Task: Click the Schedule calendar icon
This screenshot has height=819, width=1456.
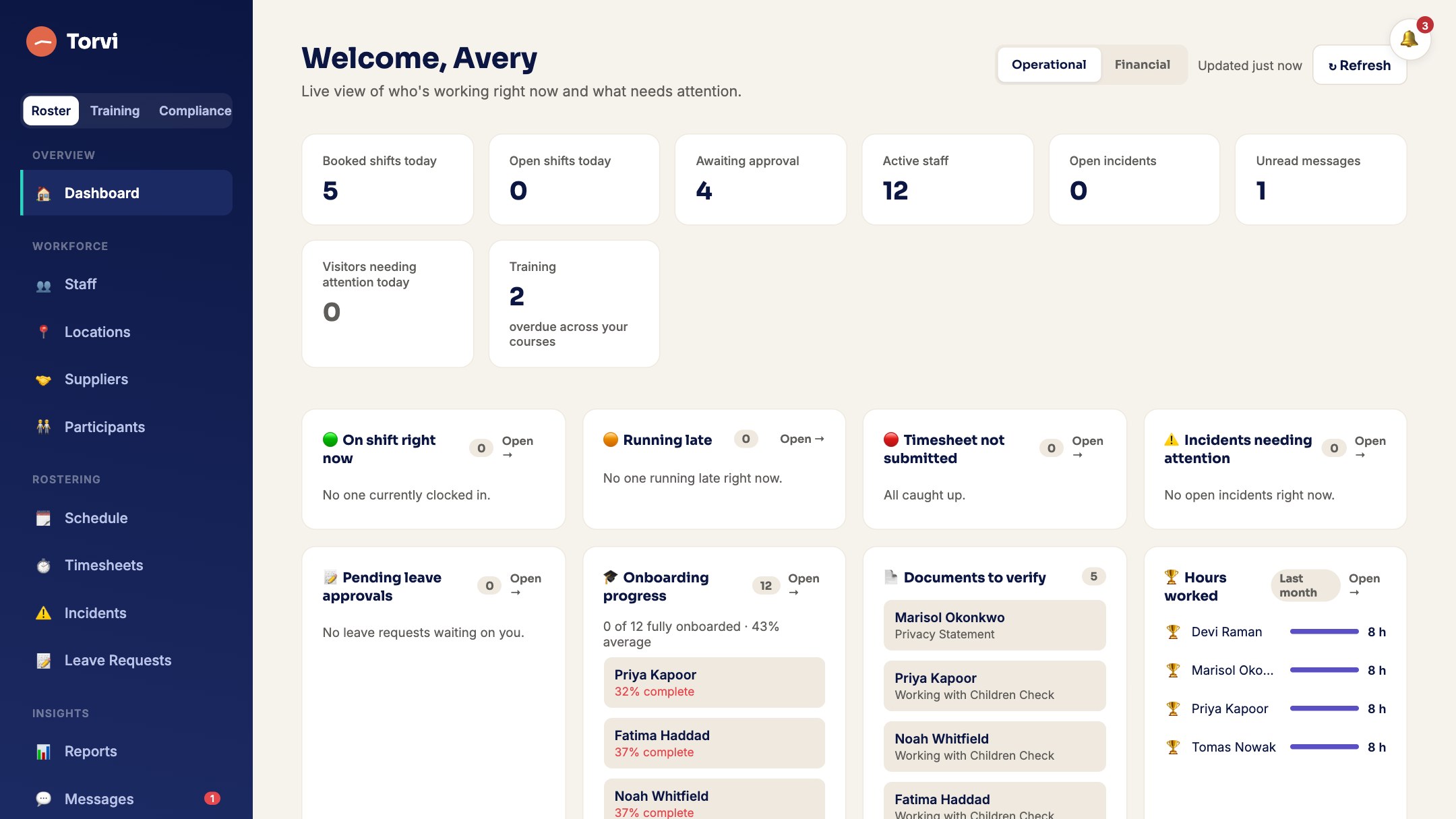Action: click(43, 518)
